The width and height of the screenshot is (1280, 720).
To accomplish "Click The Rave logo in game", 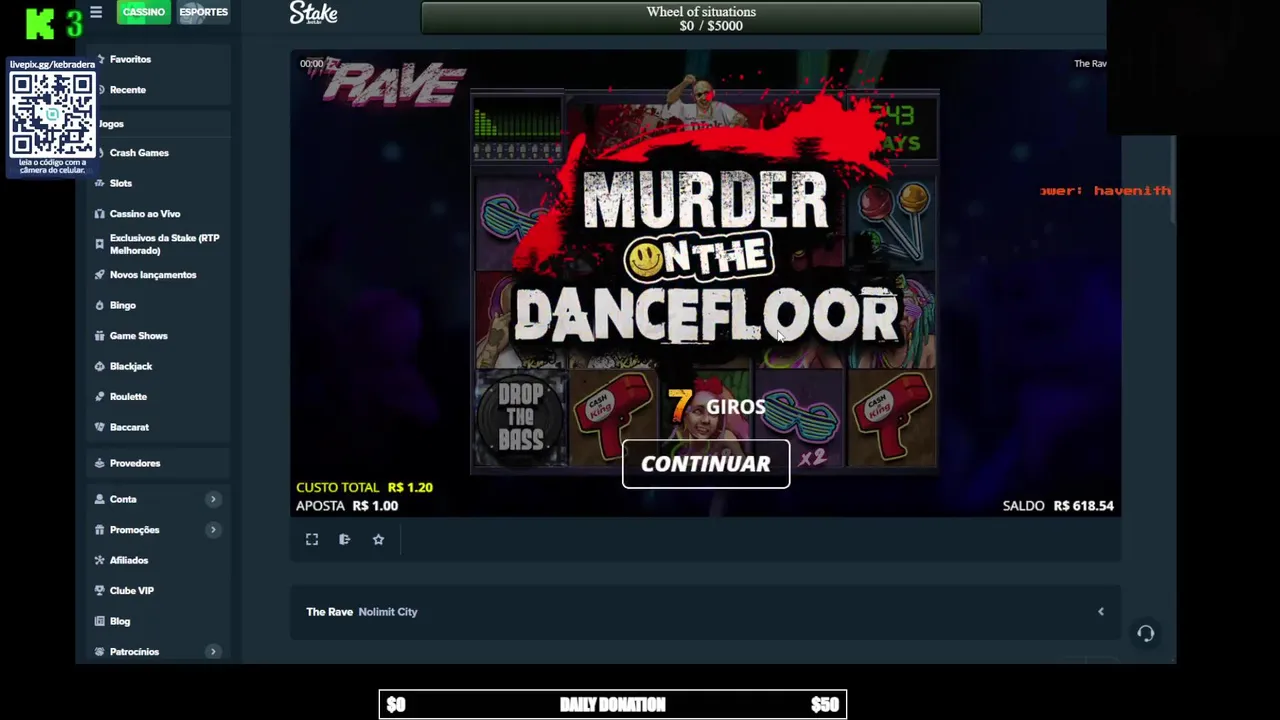I will tap(392, 85).
